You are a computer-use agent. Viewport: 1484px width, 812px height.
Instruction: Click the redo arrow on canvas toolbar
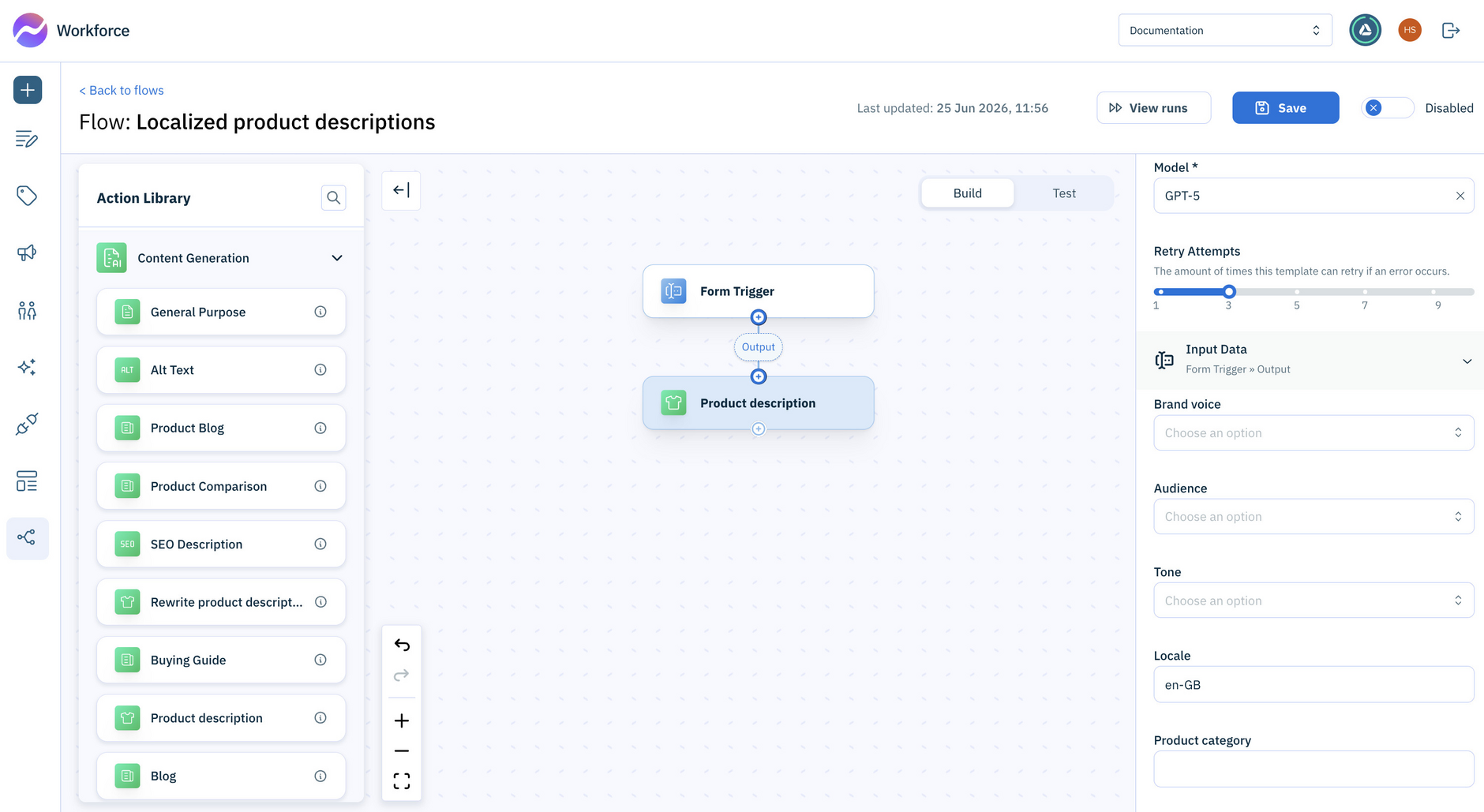[x=402, y=675]
